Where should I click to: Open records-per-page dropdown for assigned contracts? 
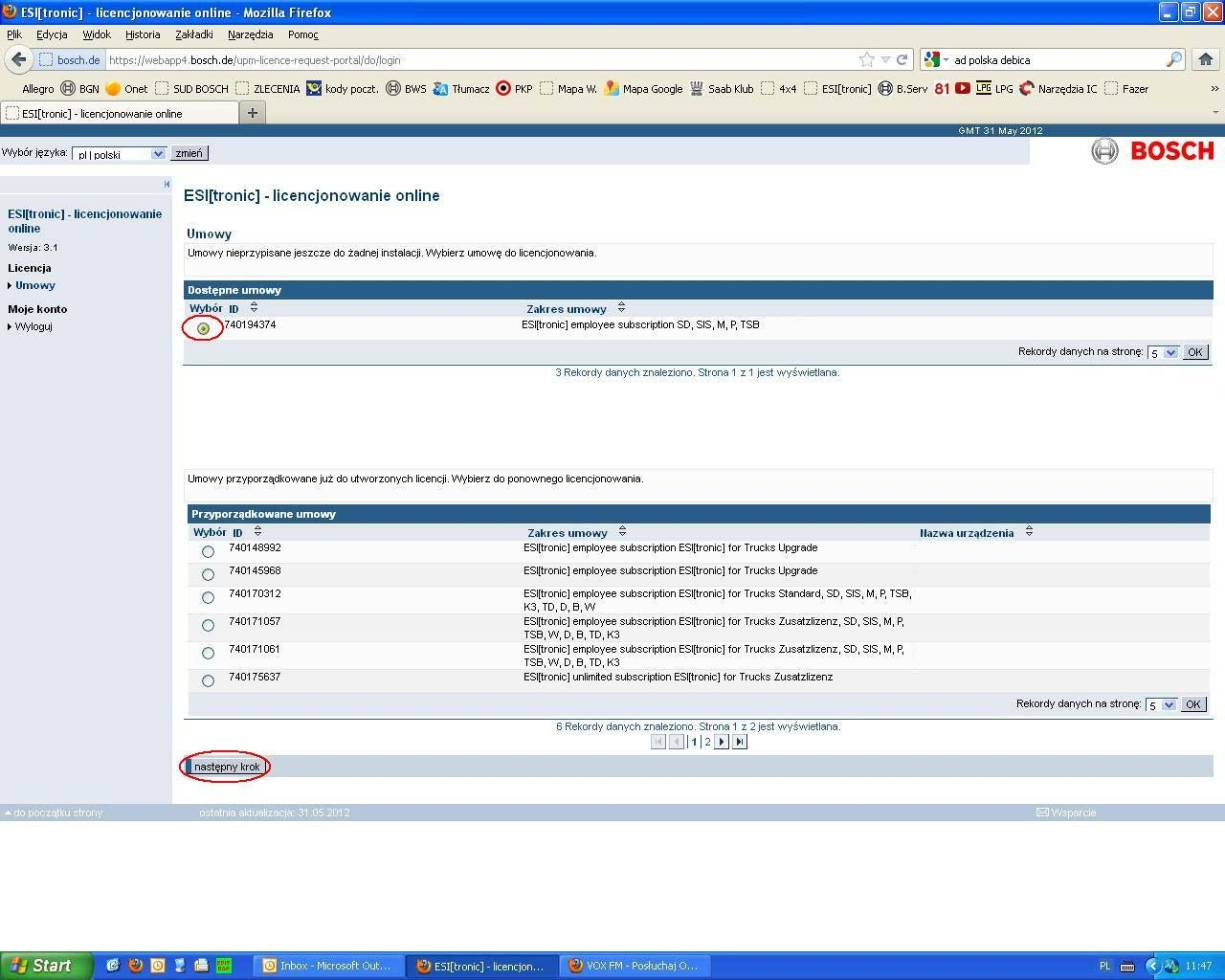pos(1161,704)
